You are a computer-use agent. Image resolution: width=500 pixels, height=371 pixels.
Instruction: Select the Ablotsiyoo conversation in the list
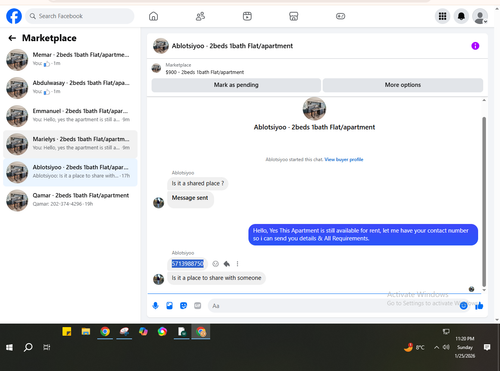tap(70, 172)
